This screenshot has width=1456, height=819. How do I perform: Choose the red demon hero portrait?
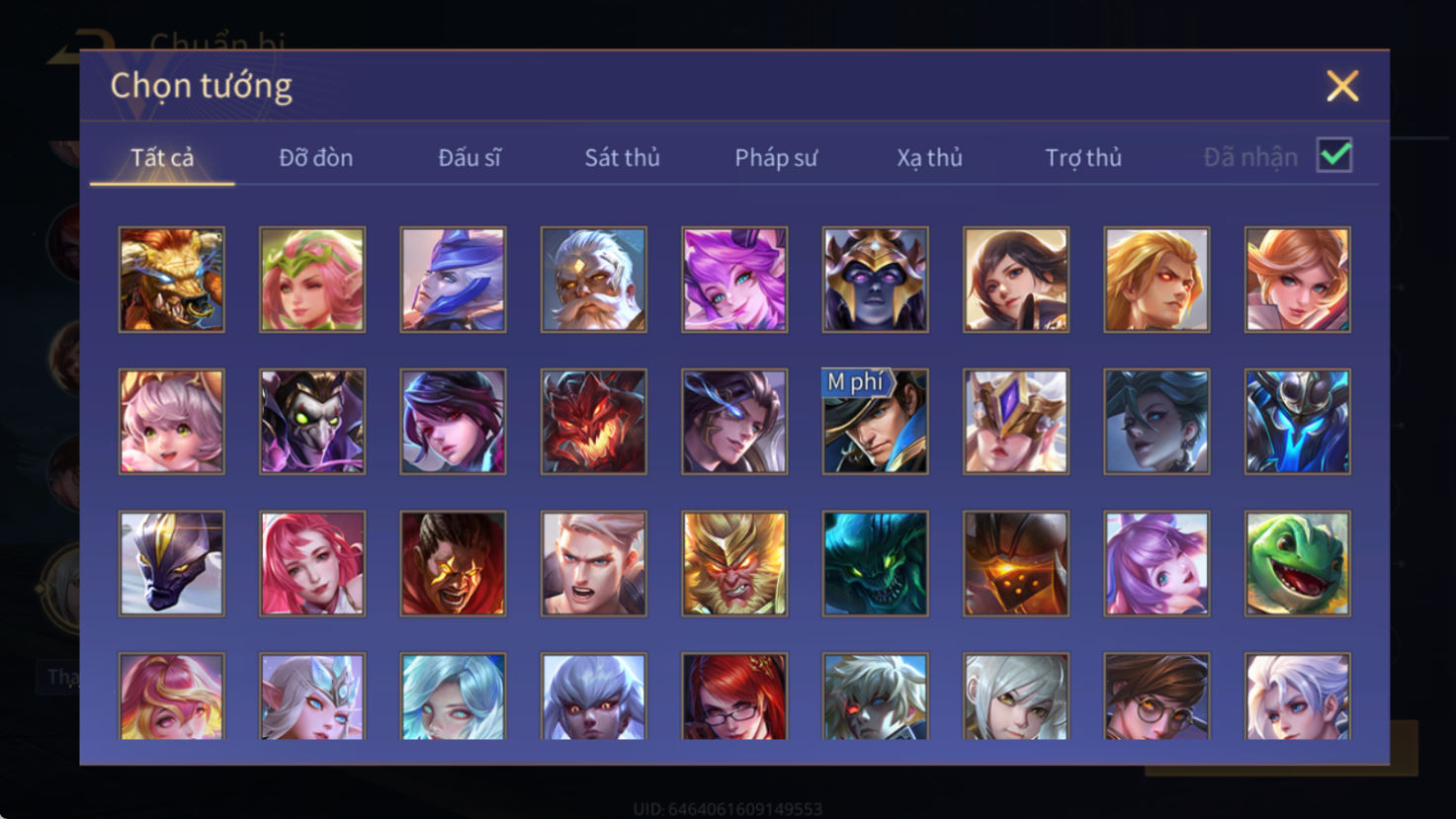point(594,422)
